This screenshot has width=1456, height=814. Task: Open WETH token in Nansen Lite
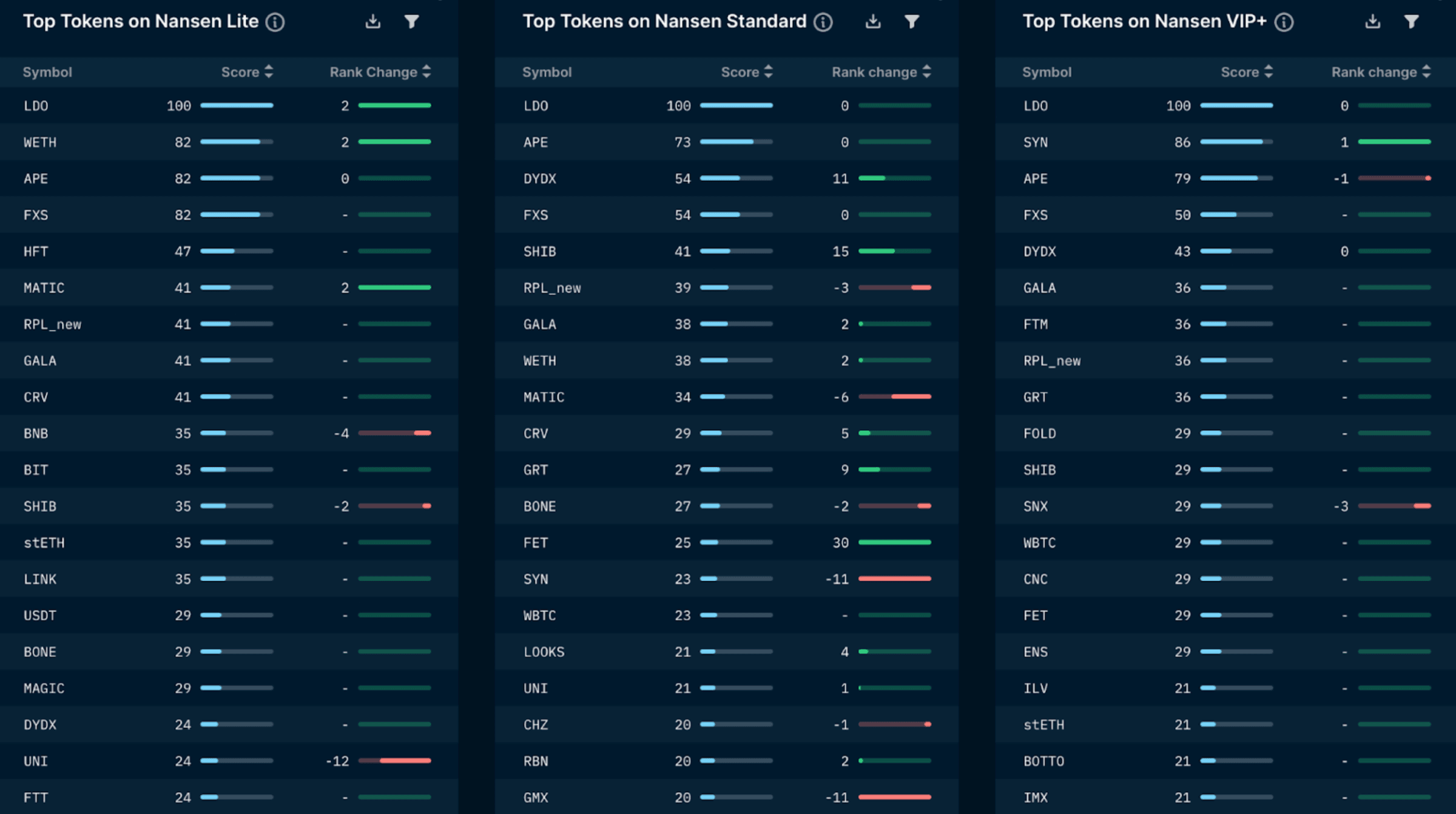tap(40, 143)
